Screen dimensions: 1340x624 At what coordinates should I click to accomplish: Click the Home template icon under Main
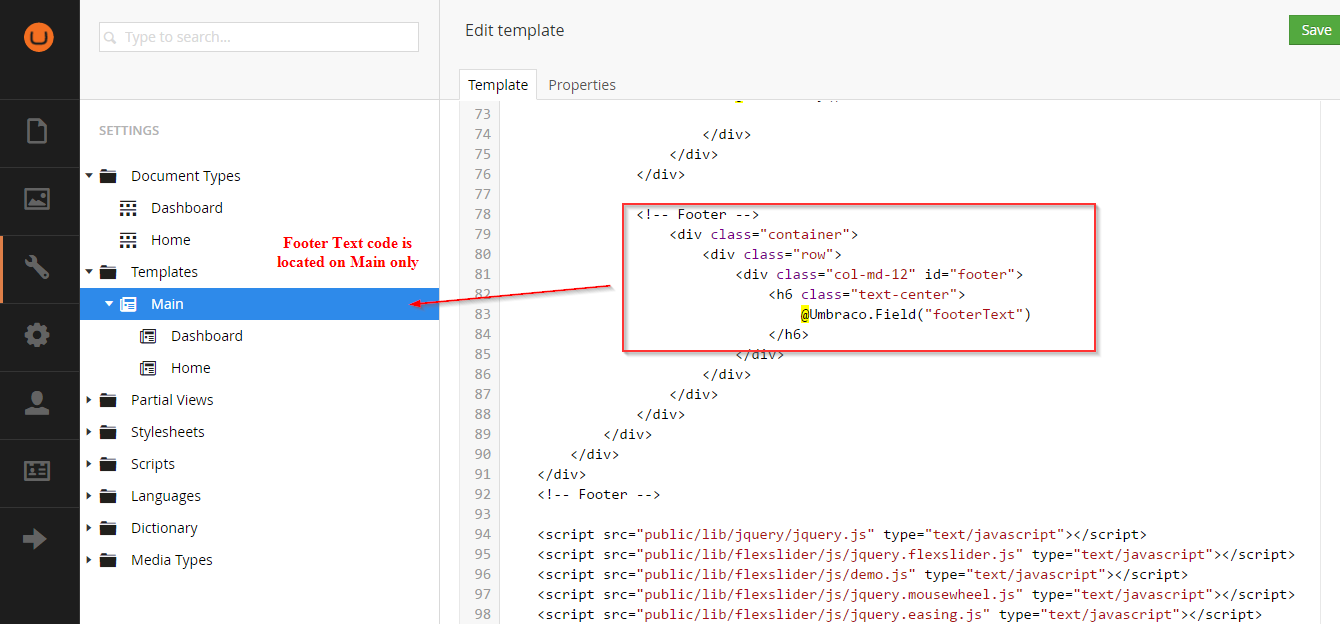point(148,368)
